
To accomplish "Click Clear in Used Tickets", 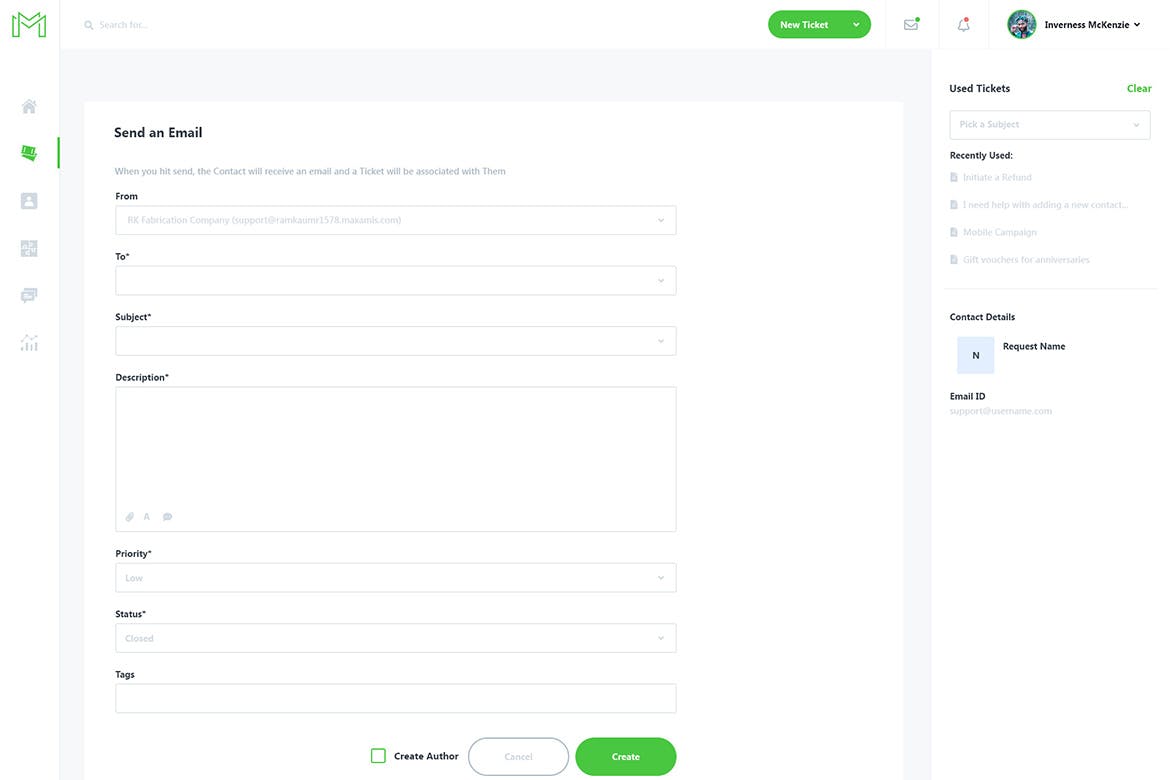I will (1139, 88).
